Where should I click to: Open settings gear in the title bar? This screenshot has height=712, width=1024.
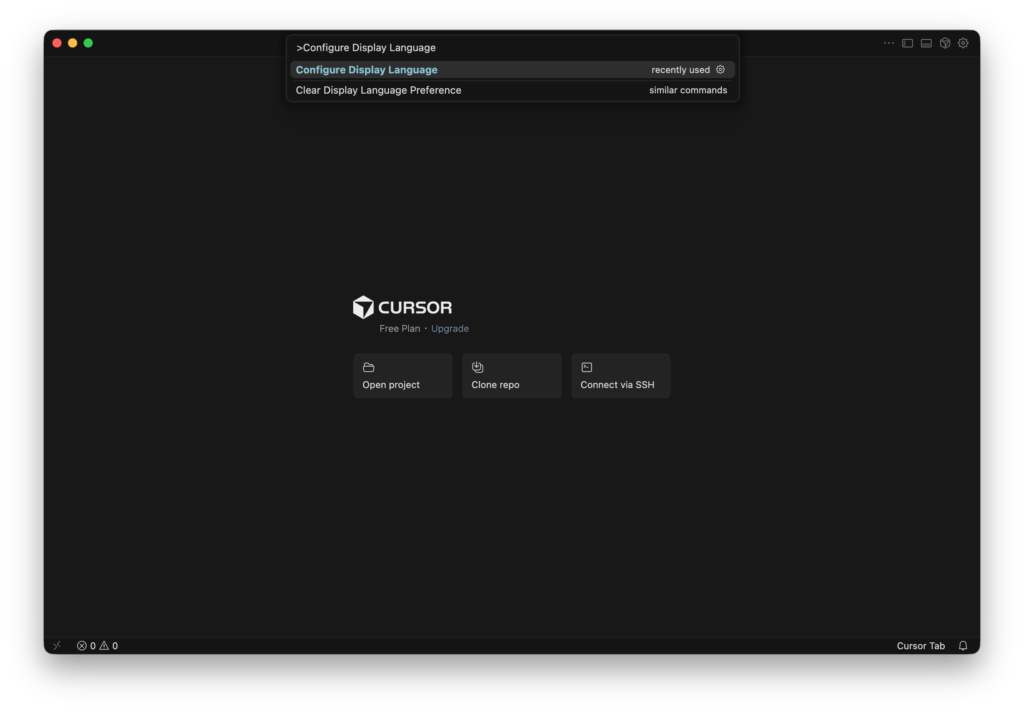(x=963, y=43)
